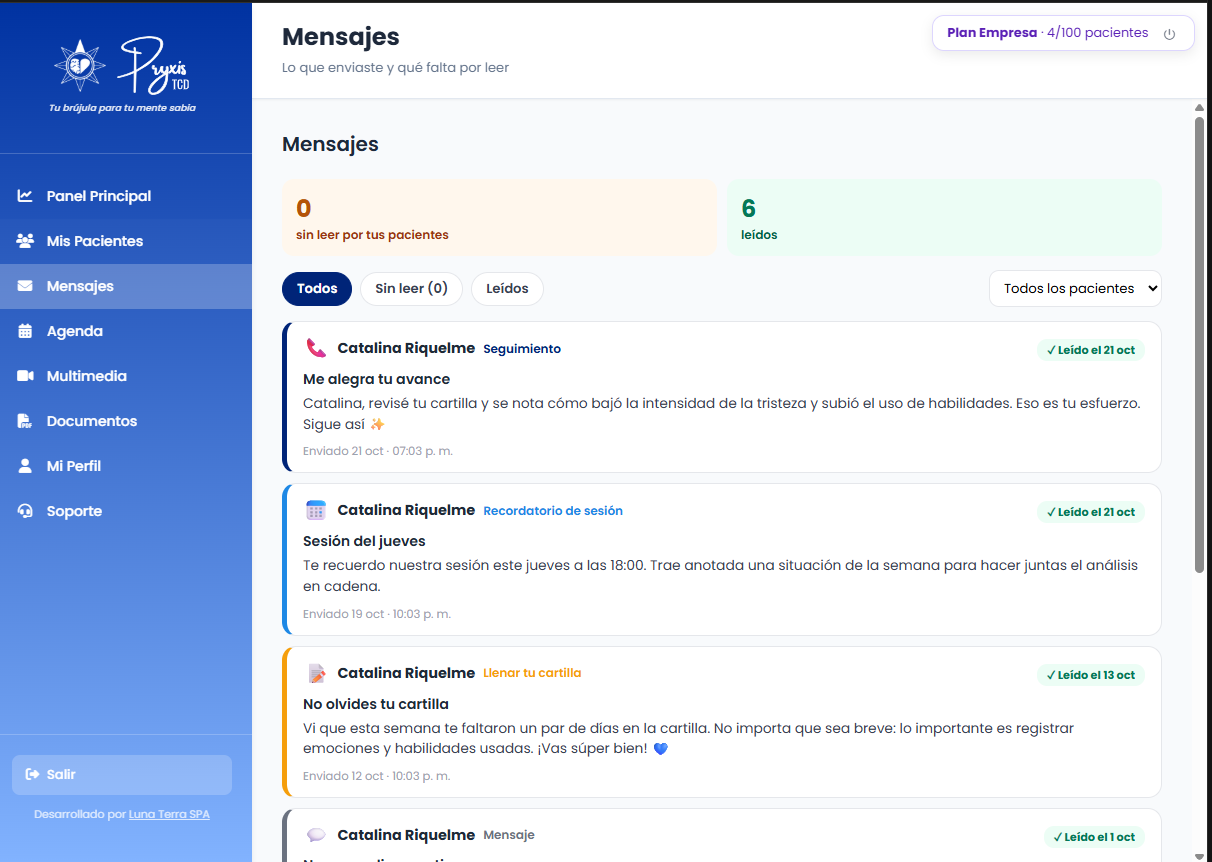This screenshot has width=1212, height=862.
Task: Click the Multimedia video camera icon
Action: [25, 376]
